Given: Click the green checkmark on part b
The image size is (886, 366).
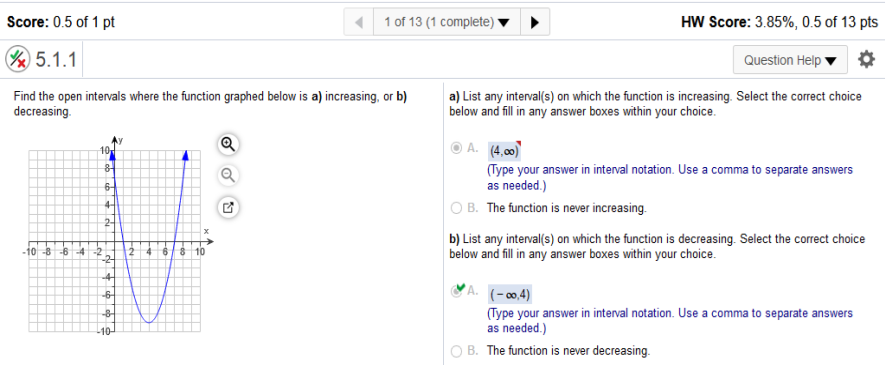Looking at the screenshot, I should 460,289.
